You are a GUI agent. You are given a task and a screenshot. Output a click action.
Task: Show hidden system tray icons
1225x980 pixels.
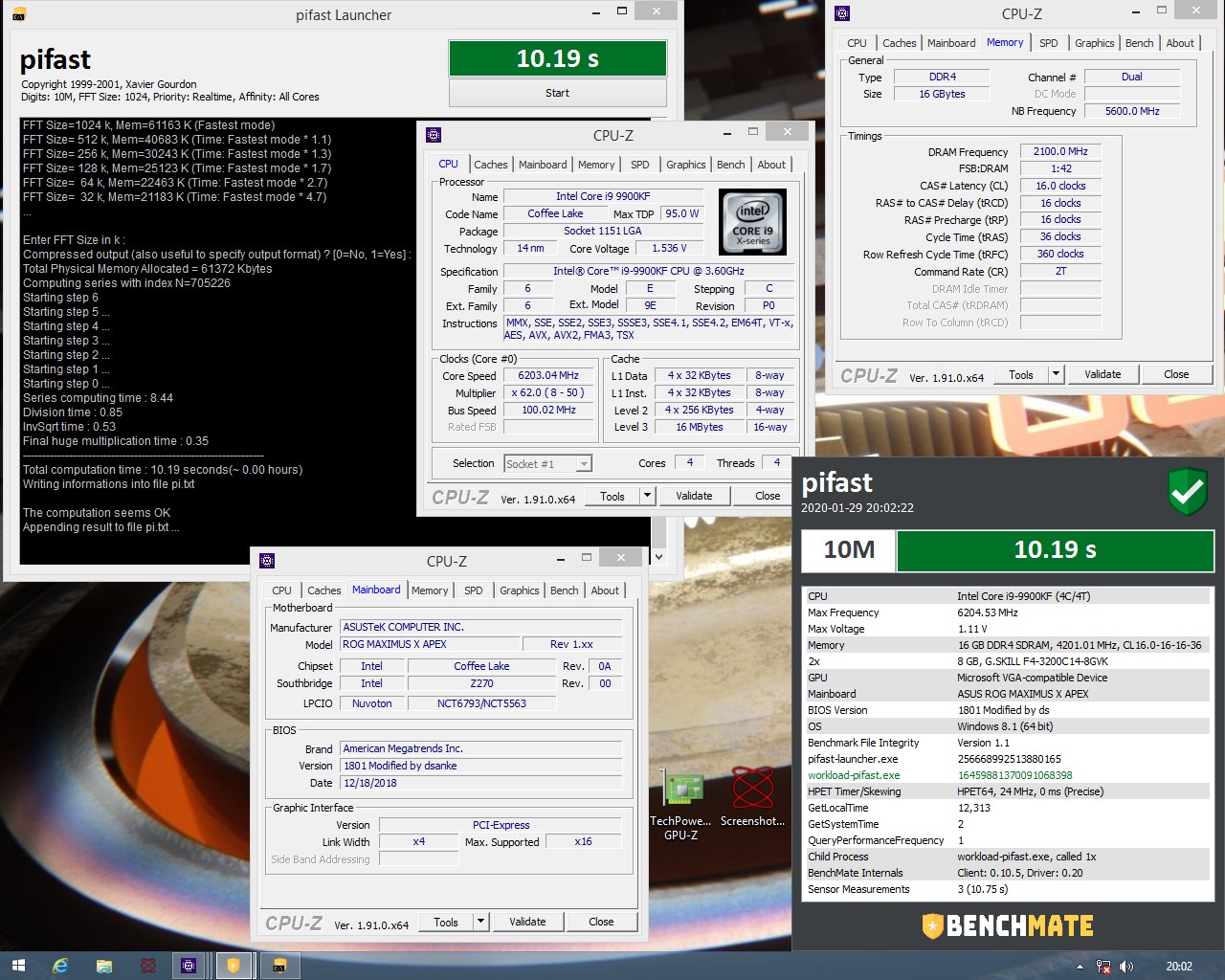click(1080, 967)
